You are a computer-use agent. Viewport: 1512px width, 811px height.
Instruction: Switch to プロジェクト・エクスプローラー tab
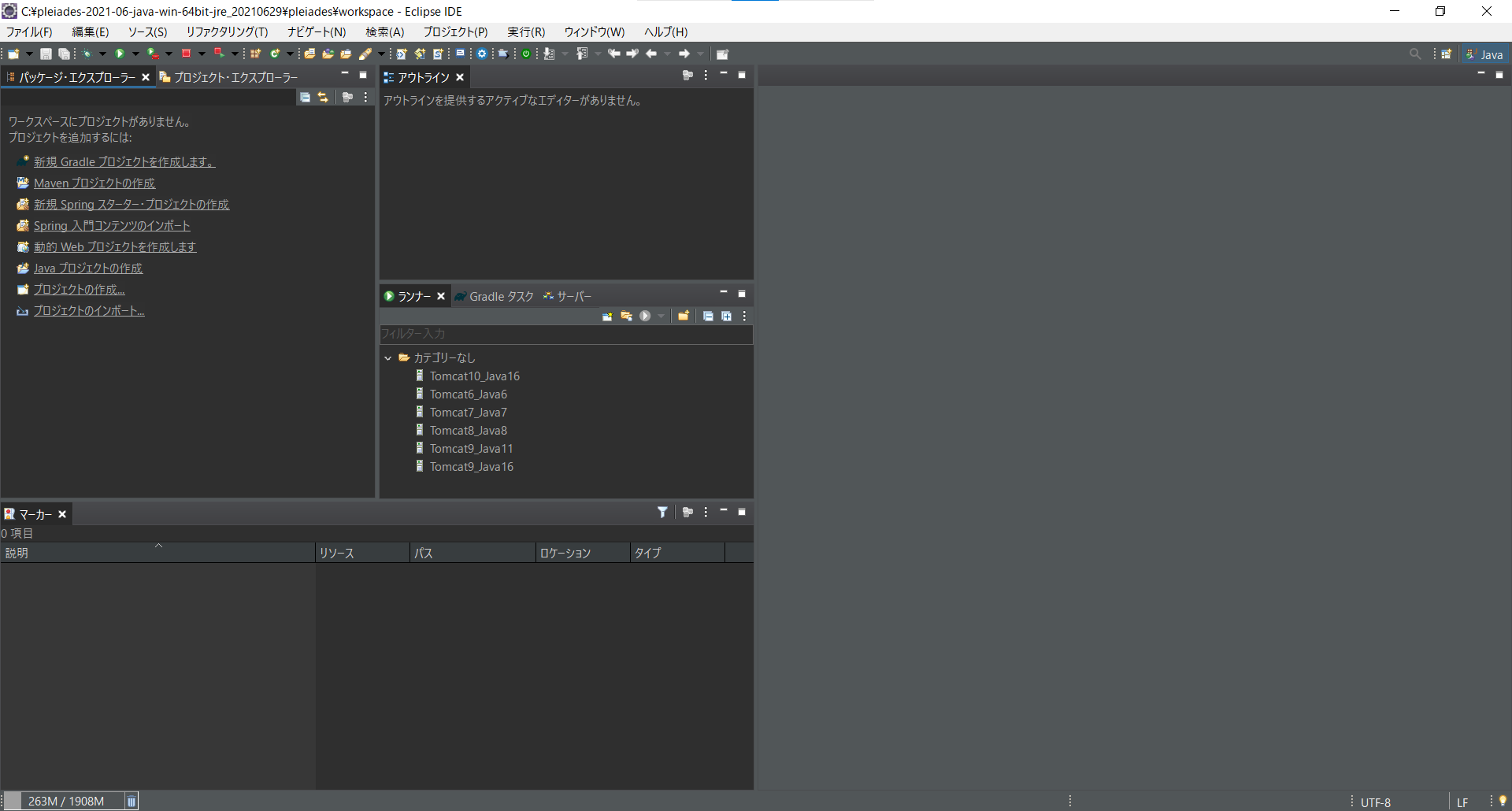coord(229,77)
